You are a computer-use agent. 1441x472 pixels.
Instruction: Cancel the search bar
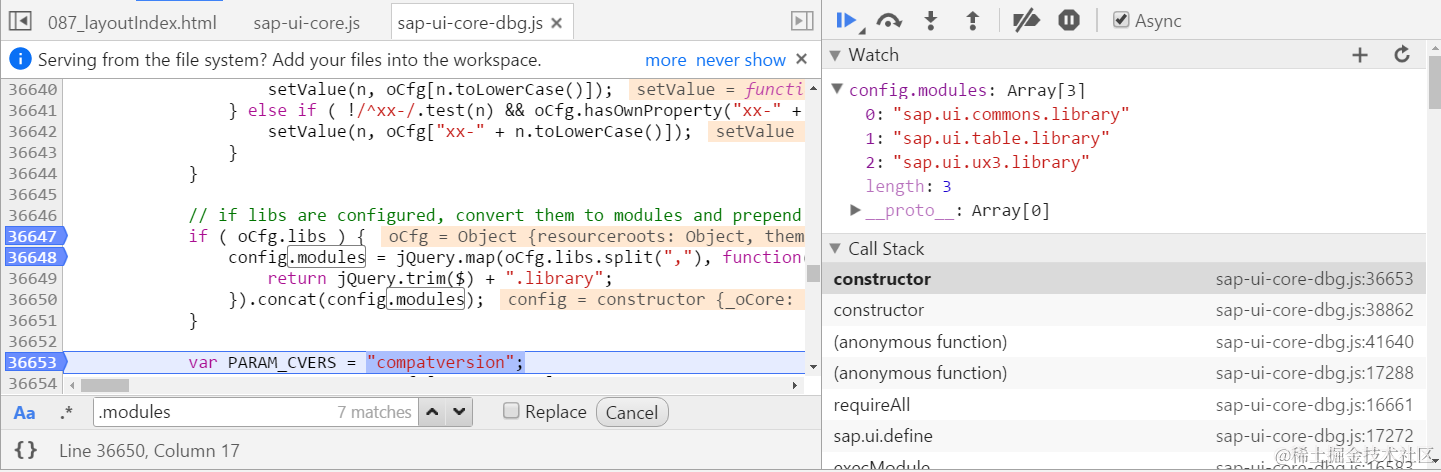pos(632,412)
